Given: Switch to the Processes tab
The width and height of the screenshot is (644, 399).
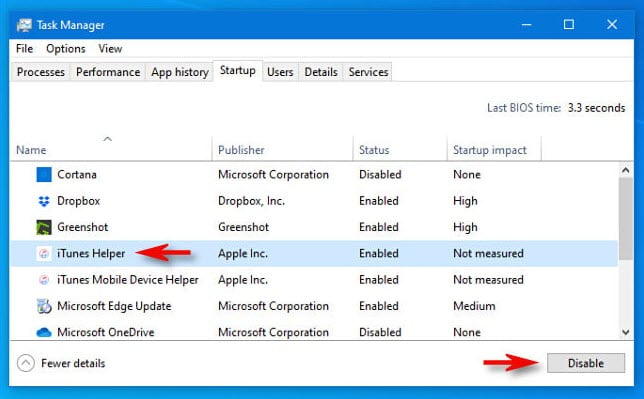Looking at the screenshot, I should point(41,72).
